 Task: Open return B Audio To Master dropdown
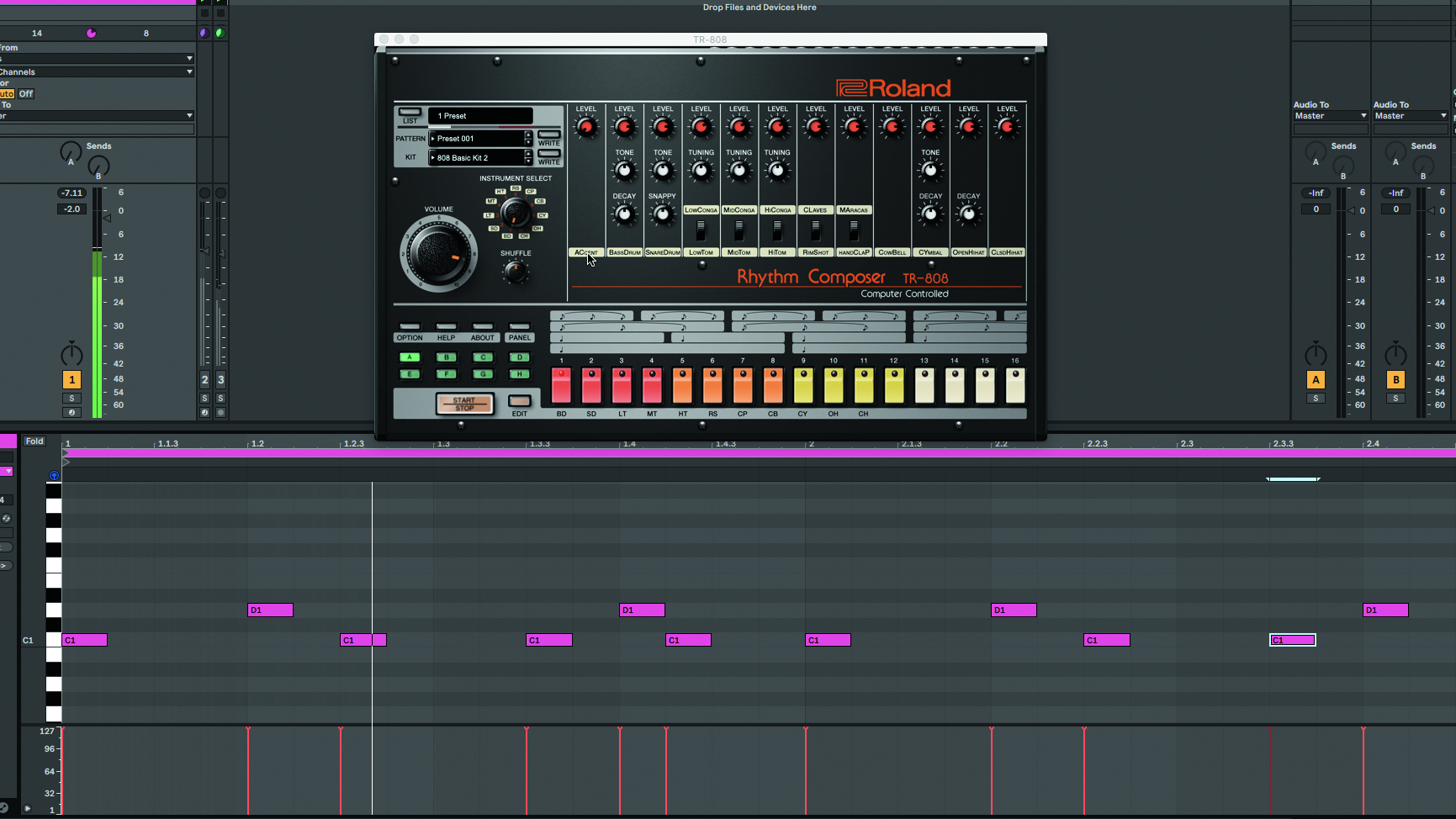coord(1411,116)
